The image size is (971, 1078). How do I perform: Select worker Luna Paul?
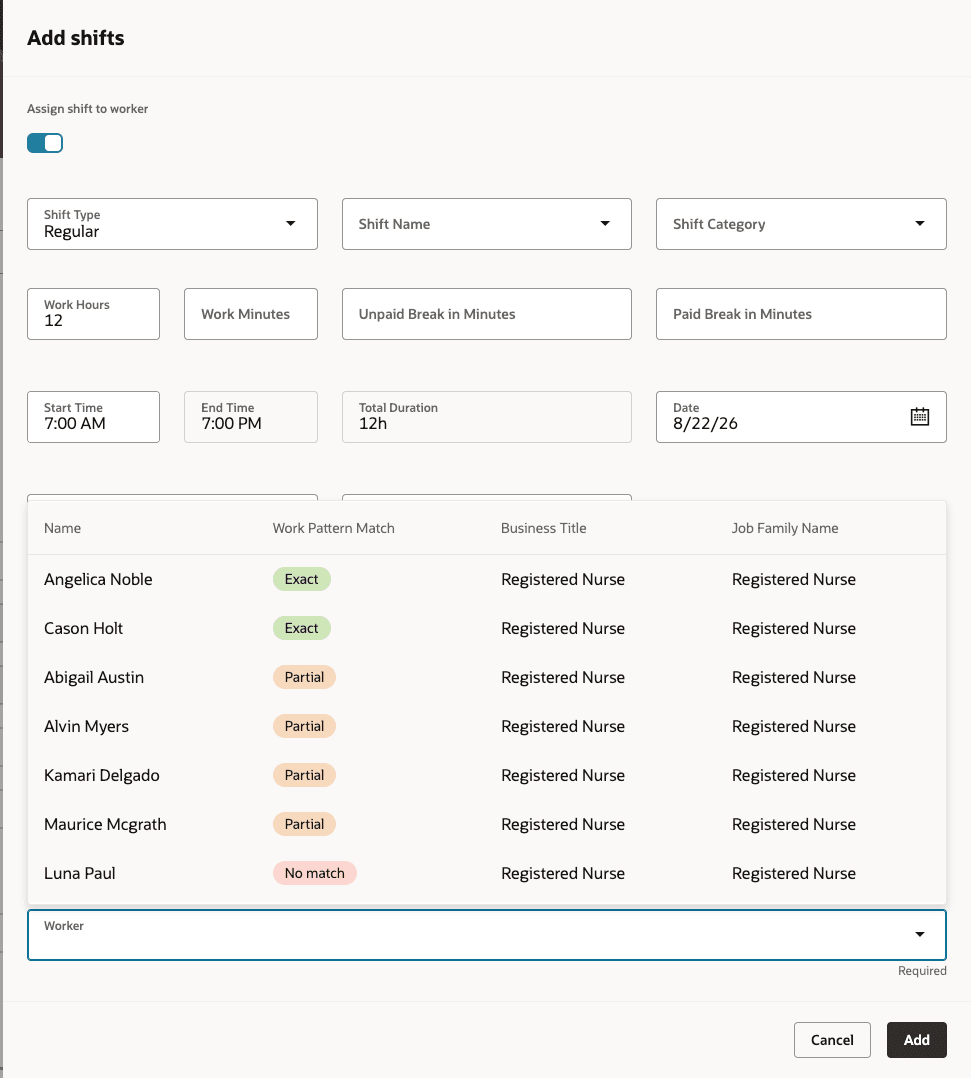tap(487, 873)
